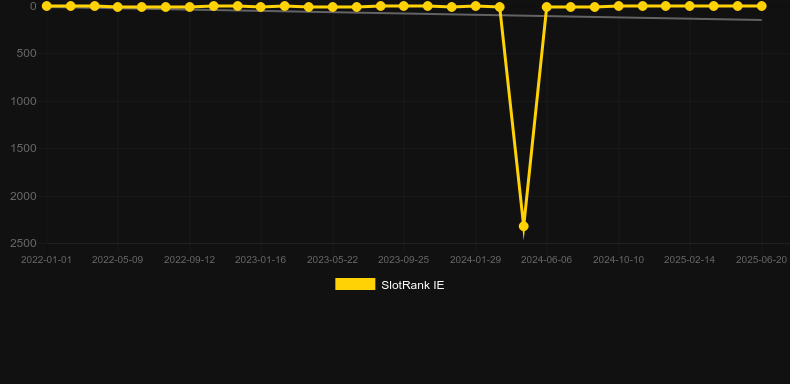This screenshot has width=790, height=384.
Task: Select the data point above 2023-09-25
Action: [x=404, y=6]
